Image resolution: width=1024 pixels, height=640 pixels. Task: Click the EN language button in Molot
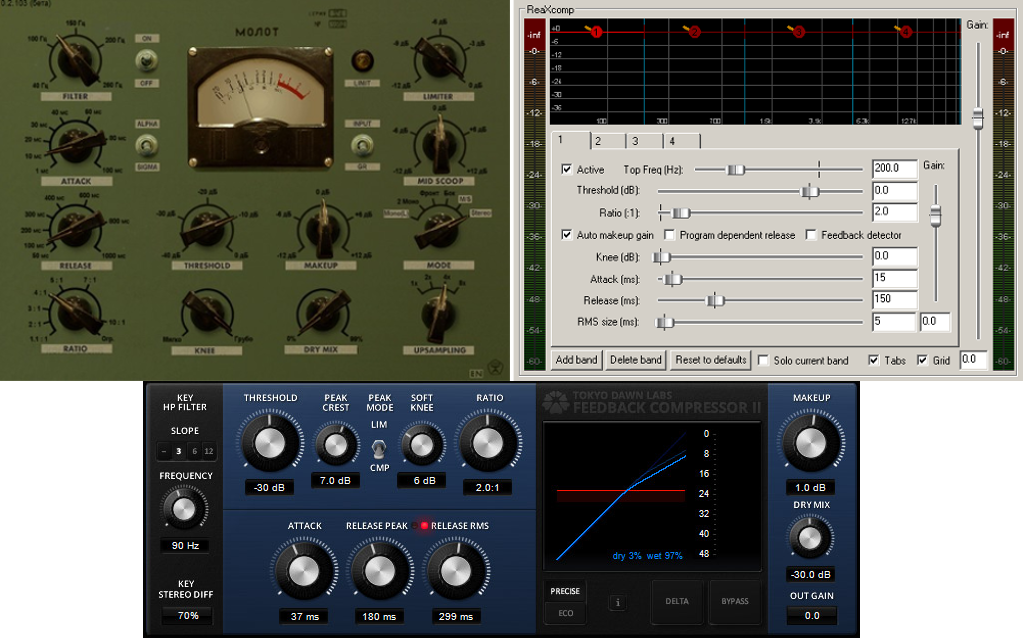(477, 374)
